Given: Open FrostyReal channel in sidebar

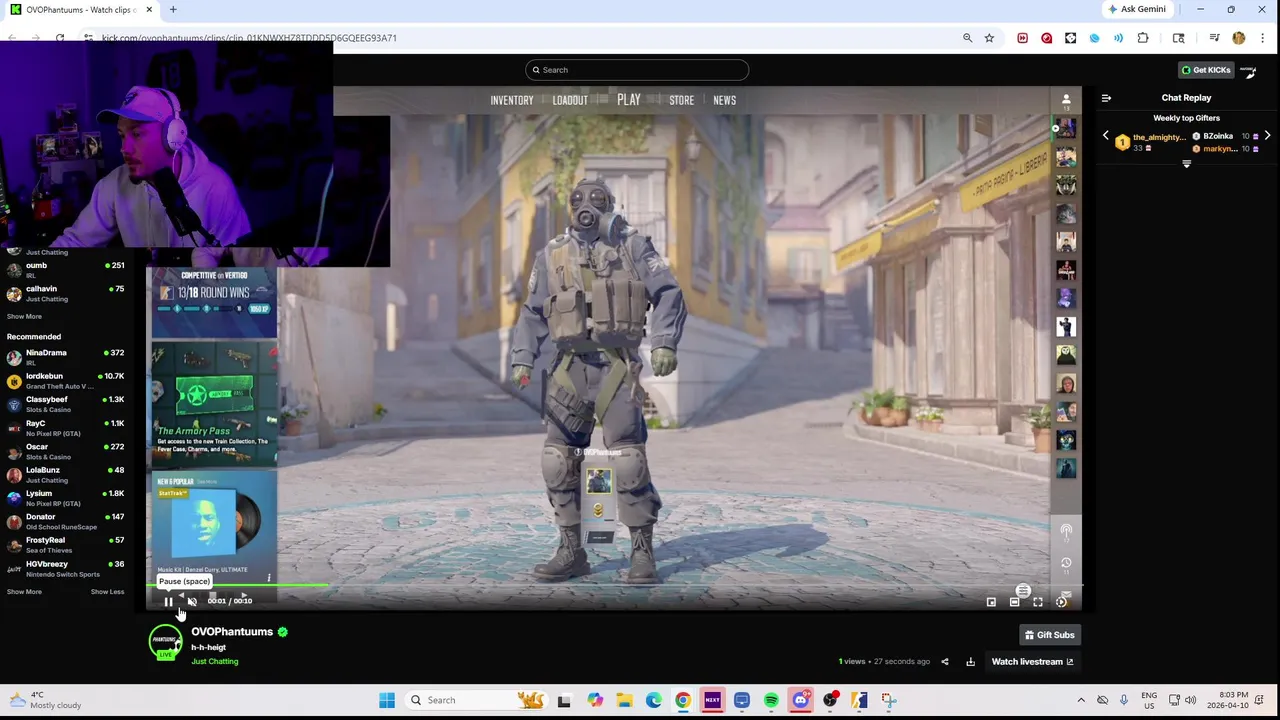Looking at the screenshot, I should (66, 545).
